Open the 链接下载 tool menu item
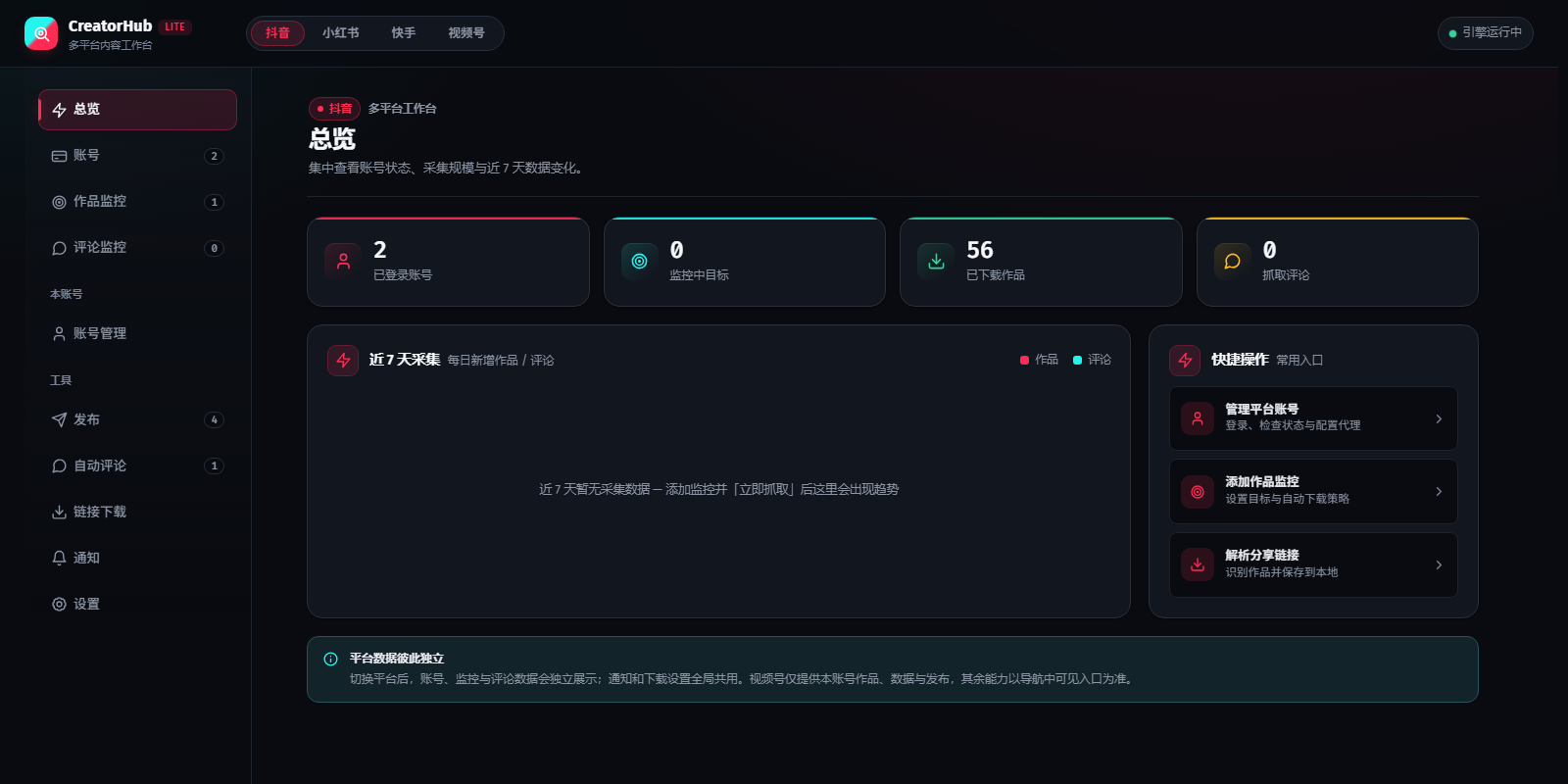Viewport: 1568px width, 784px height. pyautogui.click(x=137, y=513)
